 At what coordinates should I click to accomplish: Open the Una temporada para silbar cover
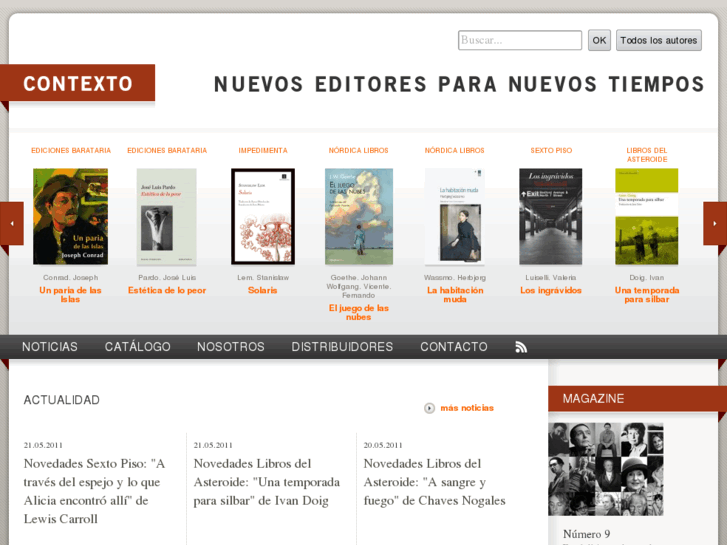point(647,216)
